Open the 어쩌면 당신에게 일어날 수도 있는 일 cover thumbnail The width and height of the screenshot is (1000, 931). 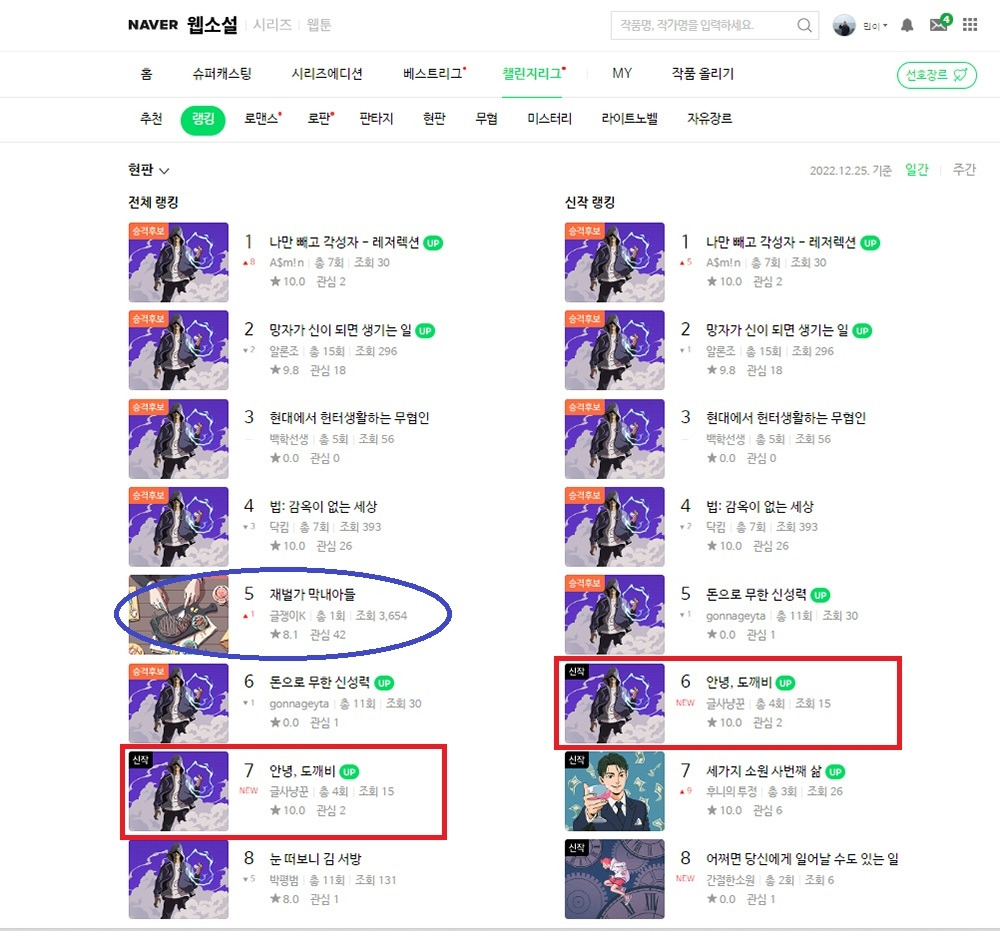[x=614, y=879]
